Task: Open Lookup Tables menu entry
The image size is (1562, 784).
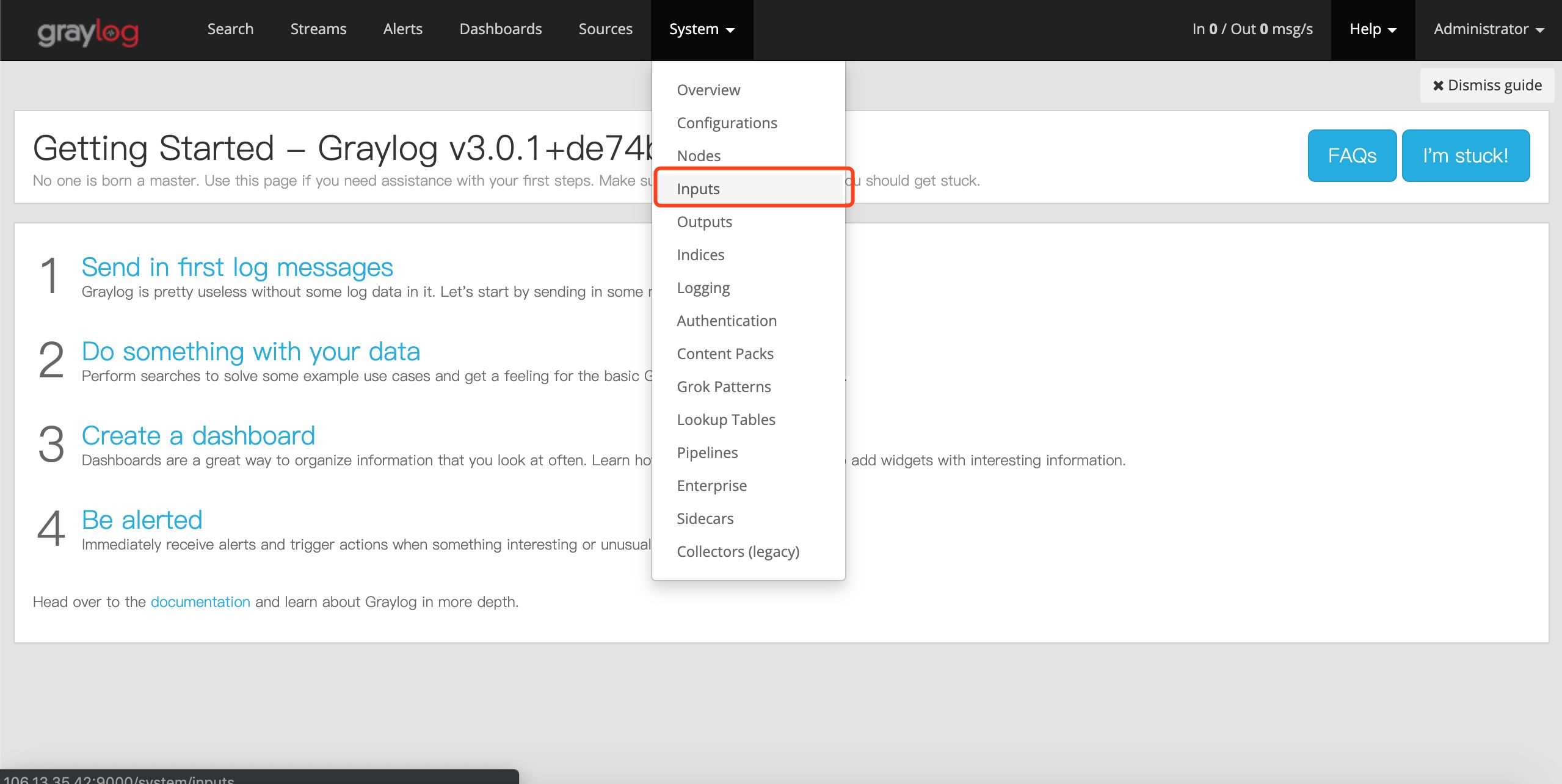Action: [x=725, y=419]
